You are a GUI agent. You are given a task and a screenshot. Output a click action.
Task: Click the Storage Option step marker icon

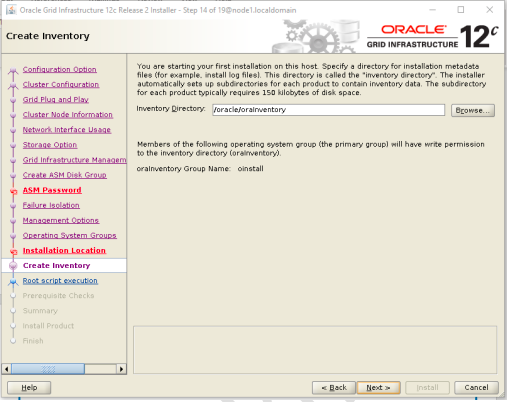[13, 145]
